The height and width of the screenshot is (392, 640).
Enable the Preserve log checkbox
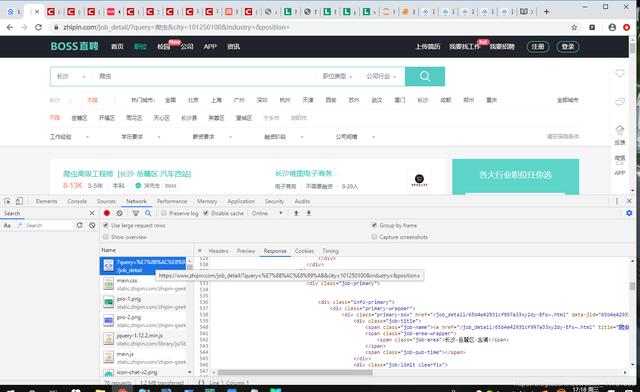[164, 213]
